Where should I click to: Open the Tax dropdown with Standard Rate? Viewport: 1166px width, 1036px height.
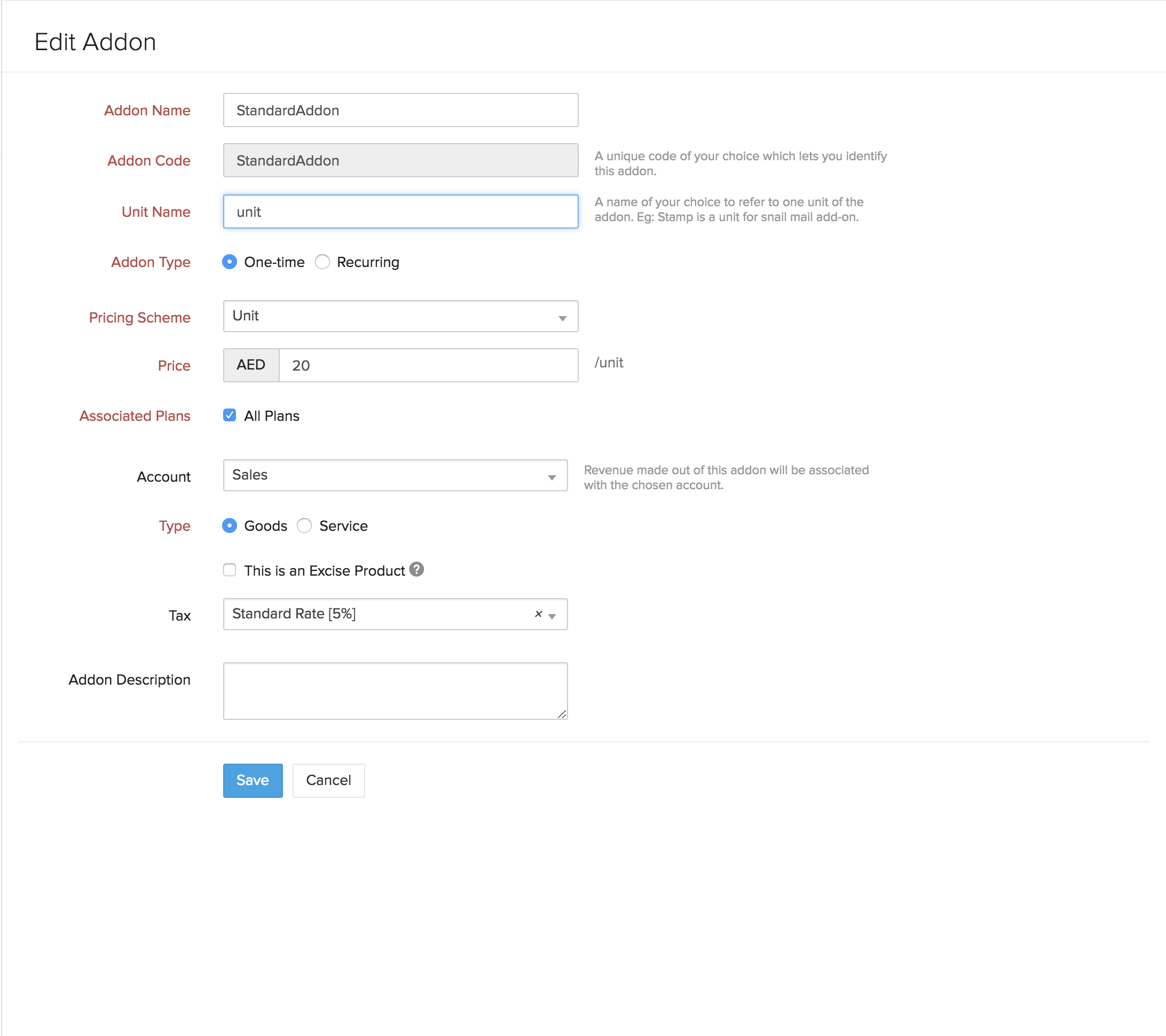pyautogui.click(x=552, y=615)
